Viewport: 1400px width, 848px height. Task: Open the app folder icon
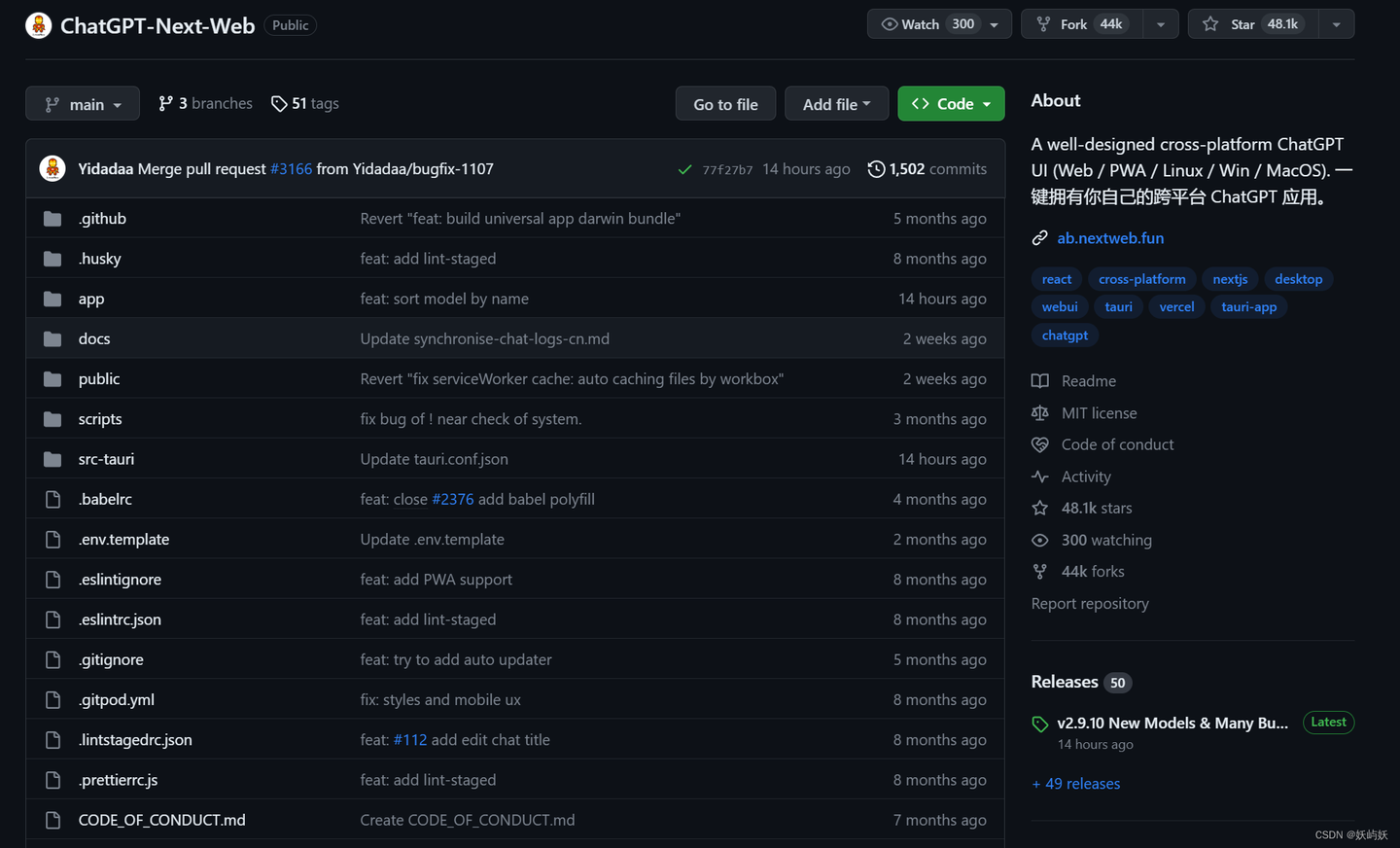[x=52, y=299]
